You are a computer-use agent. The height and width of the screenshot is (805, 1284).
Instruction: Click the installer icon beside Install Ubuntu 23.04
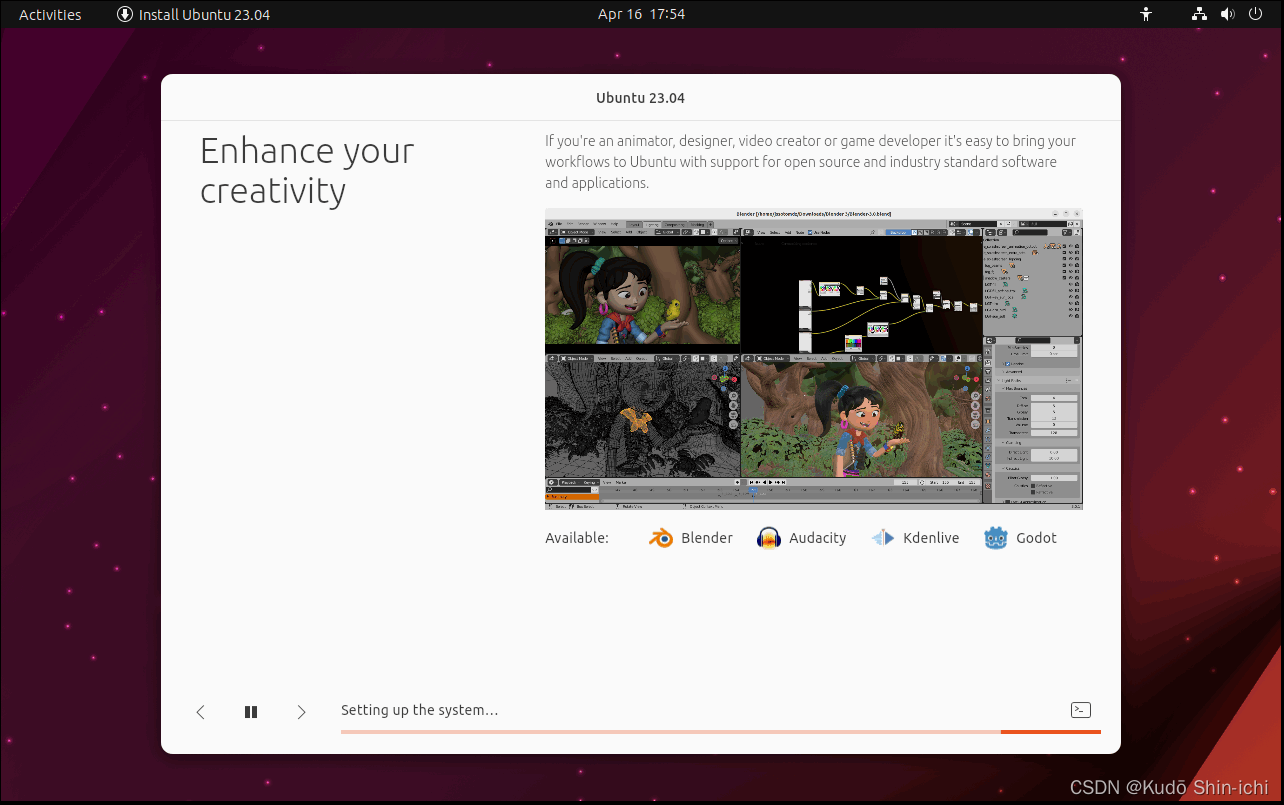(x=125, y=14)
